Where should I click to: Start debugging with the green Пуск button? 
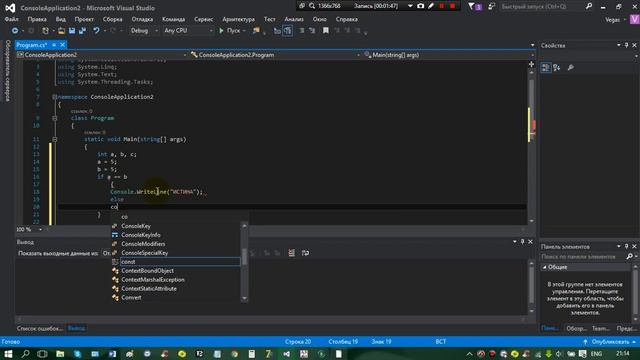click(230, 31)
